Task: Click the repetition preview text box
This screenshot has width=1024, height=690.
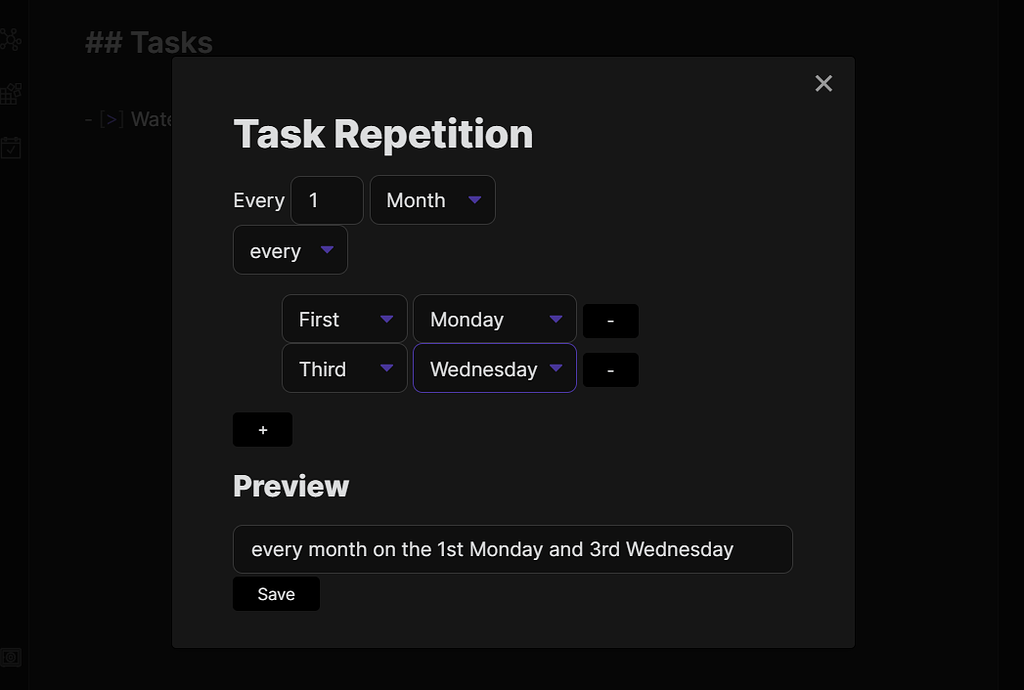Action: click(x=512, y=549)
